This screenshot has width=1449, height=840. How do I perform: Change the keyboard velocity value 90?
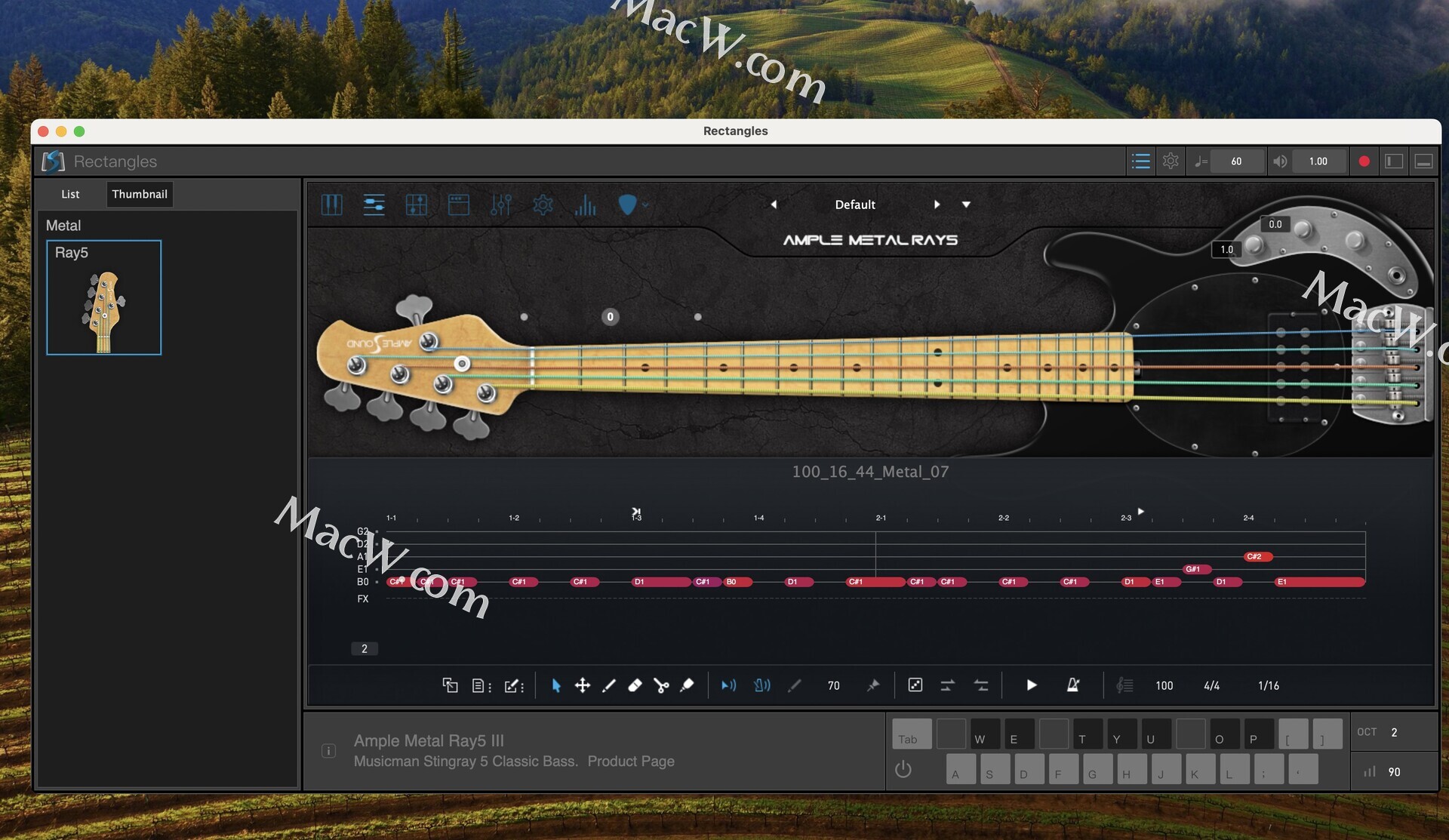pyautogui.click(x=1394, y=772)
